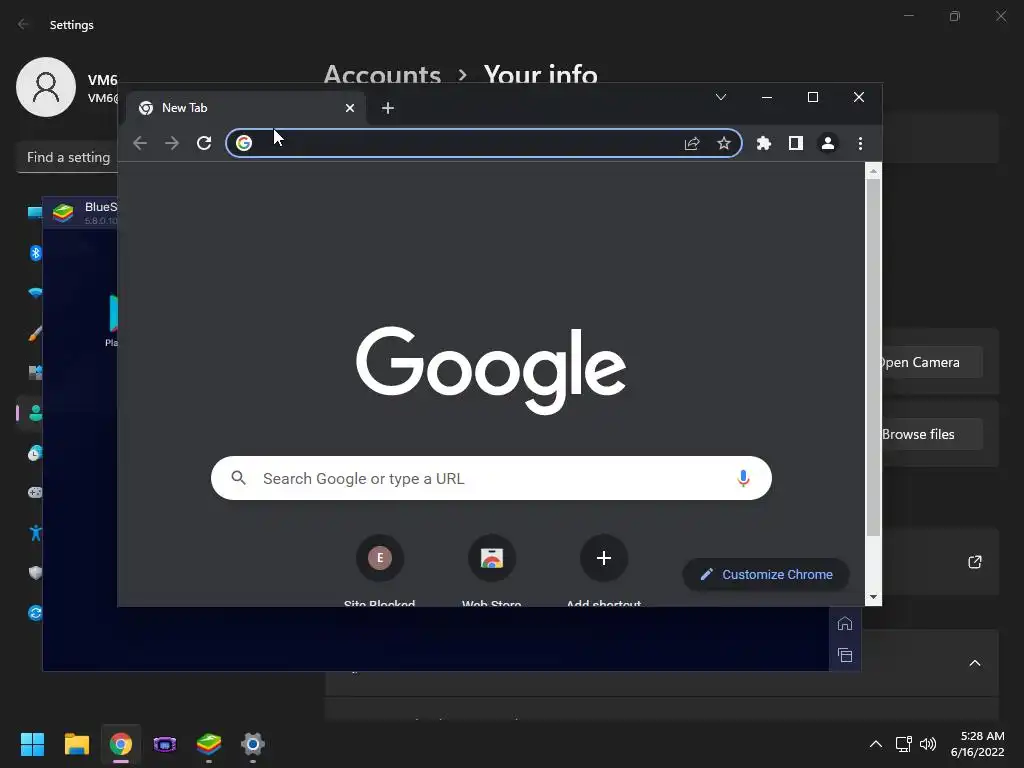Select Accounts icon in Settings sidebar
The height and width of the screenshot is (768, 1024).
pyautogui.click(x=36, y=413)
